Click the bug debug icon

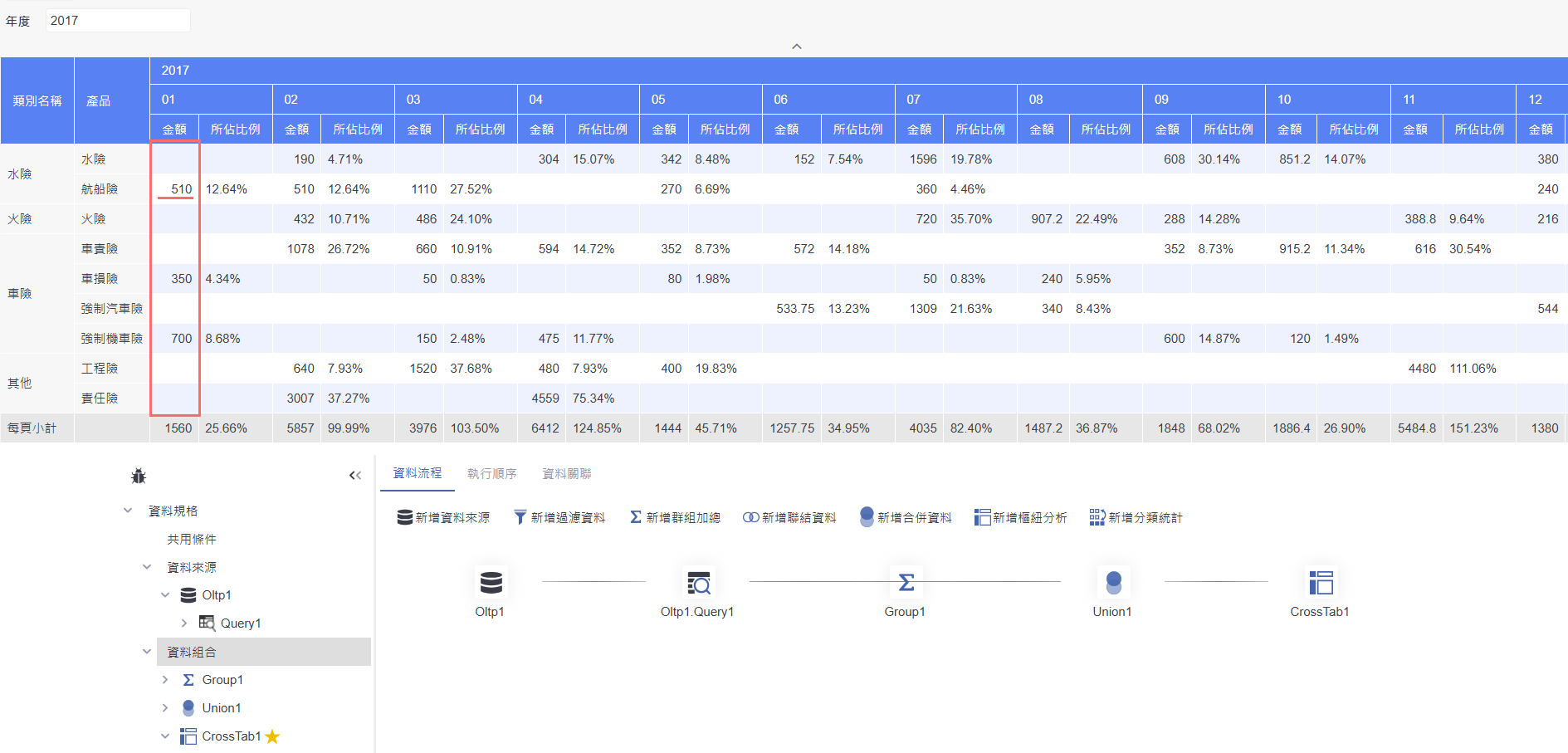pyautogui.click(x=139, y=476)
